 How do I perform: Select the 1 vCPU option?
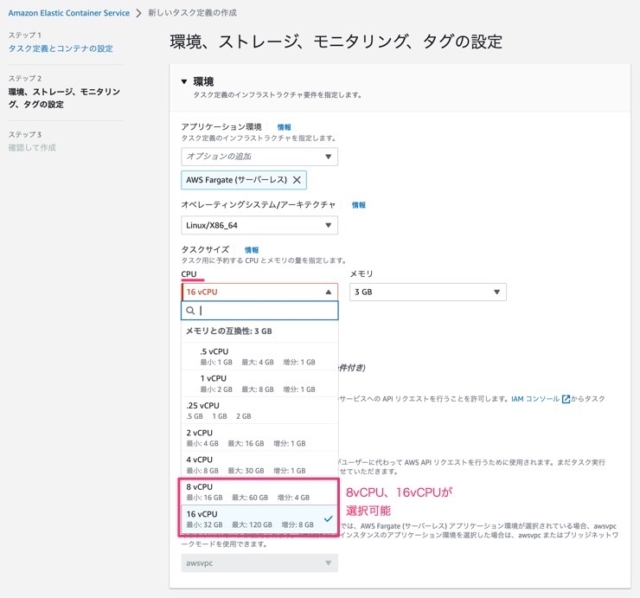pos(260,383)
